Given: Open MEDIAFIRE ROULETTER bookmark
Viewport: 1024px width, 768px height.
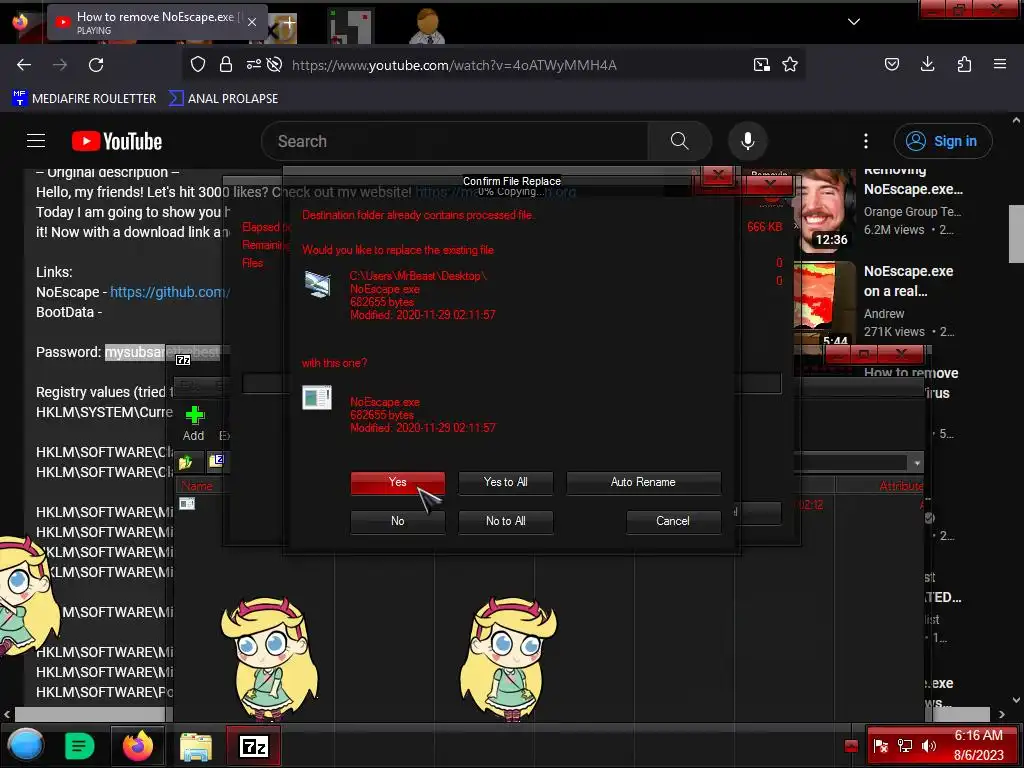Looking at the screenshot, I should (x=84, y=99).
